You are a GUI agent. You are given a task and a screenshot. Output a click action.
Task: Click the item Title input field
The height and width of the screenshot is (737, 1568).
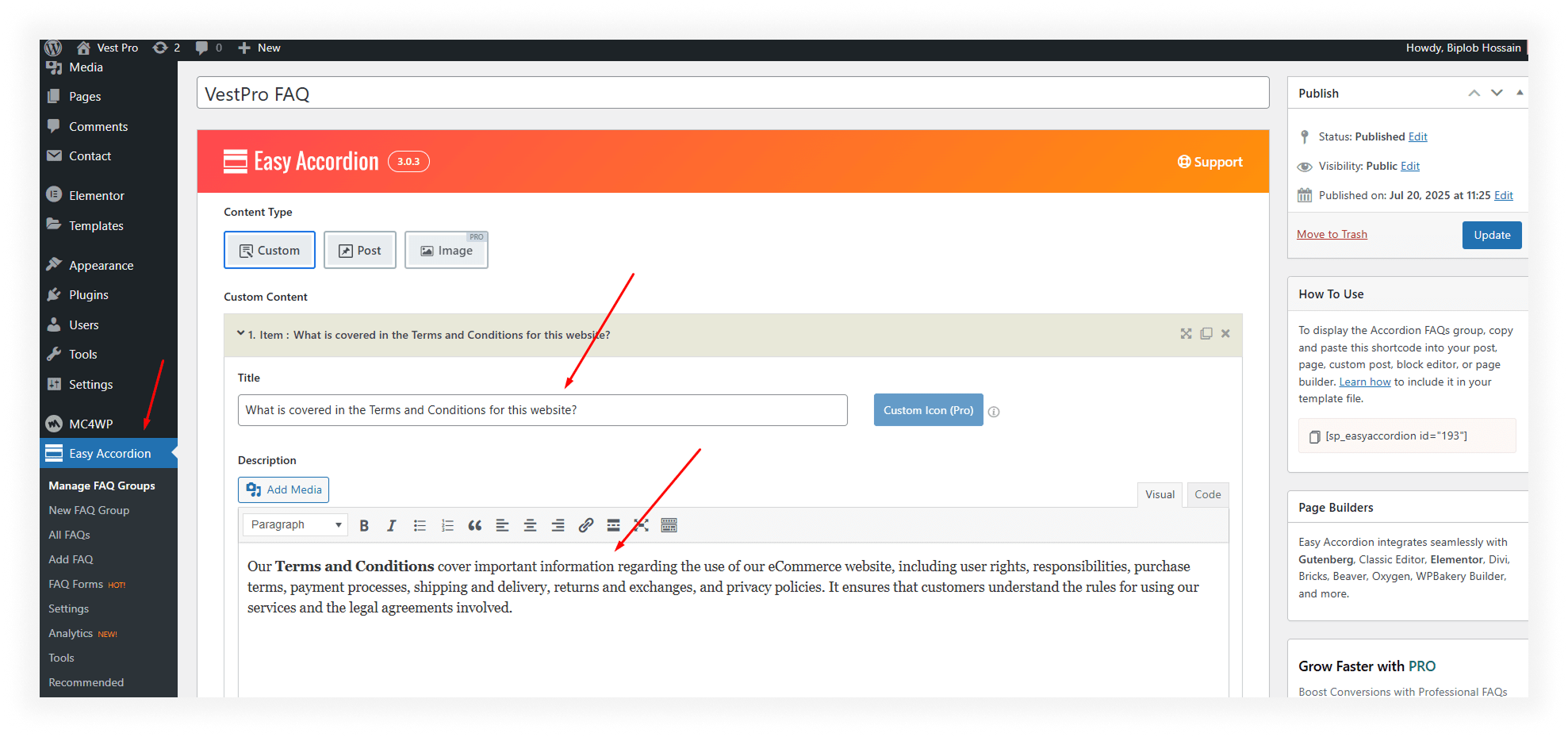click(542, 410)
